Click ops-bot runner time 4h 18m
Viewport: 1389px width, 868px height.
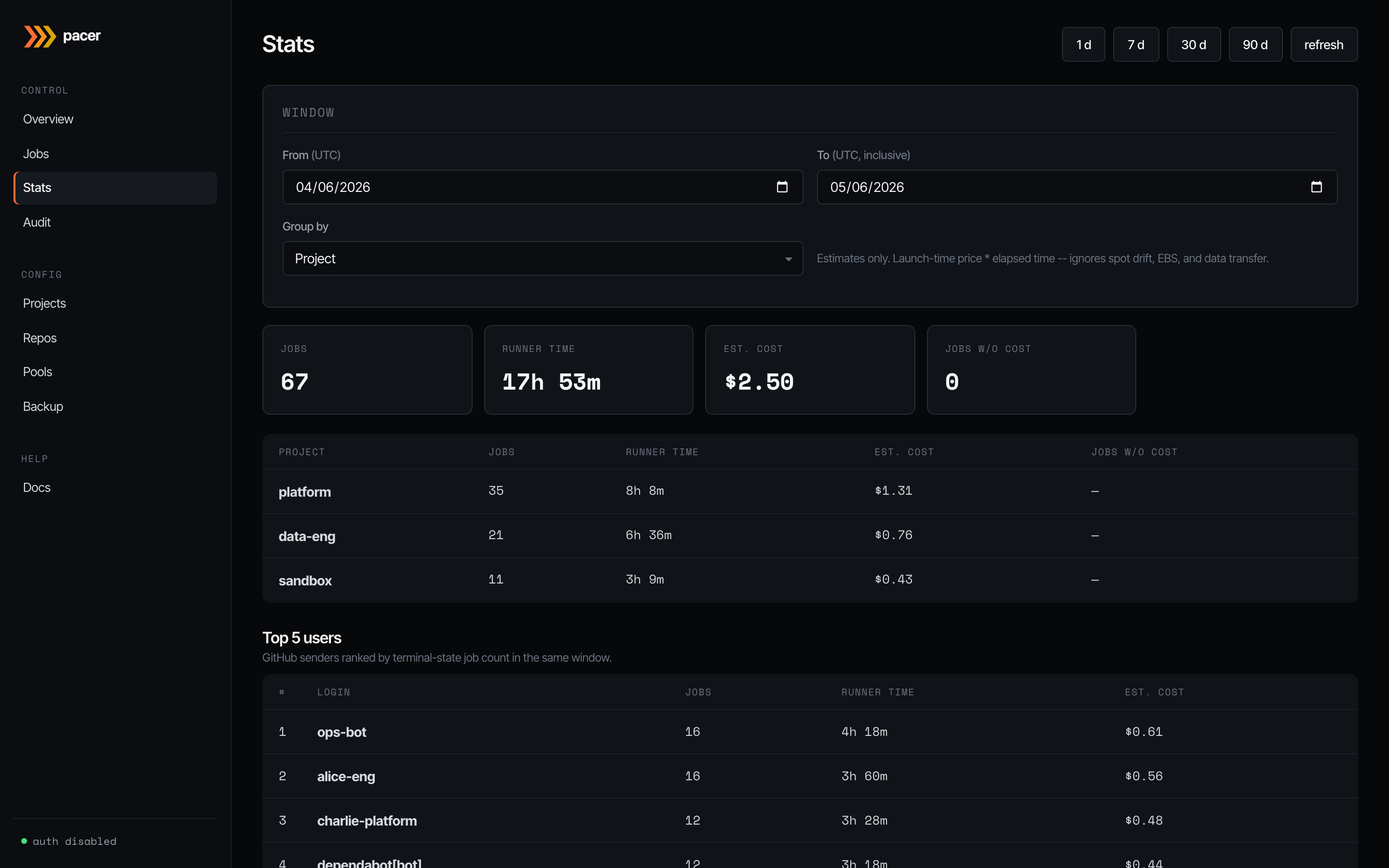click(x=864, y=732)
